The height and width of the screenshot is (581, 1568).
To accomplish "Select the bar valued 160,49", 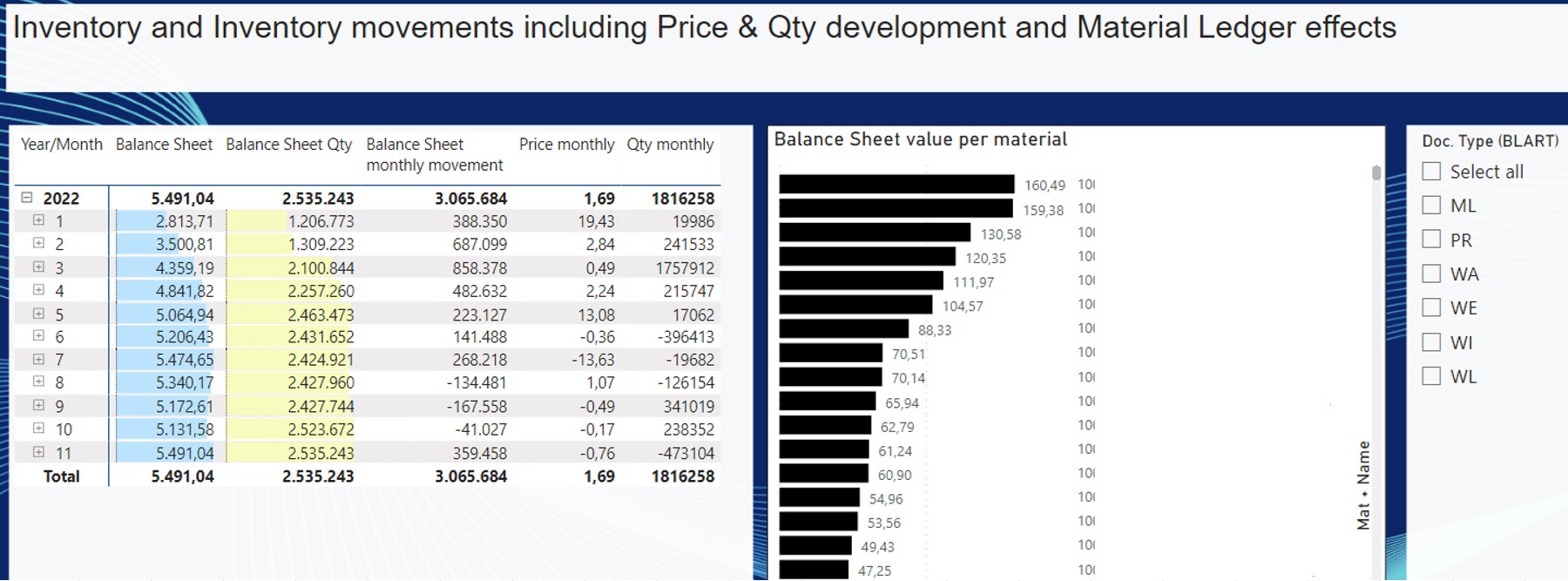I will click(x=896, y=185).
